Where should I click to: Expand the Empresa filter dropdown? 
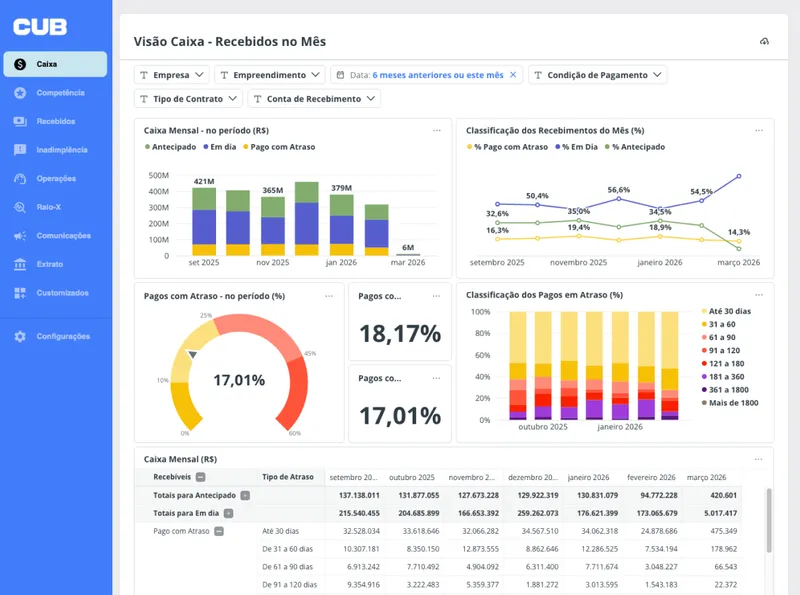(x=172, y=75)
